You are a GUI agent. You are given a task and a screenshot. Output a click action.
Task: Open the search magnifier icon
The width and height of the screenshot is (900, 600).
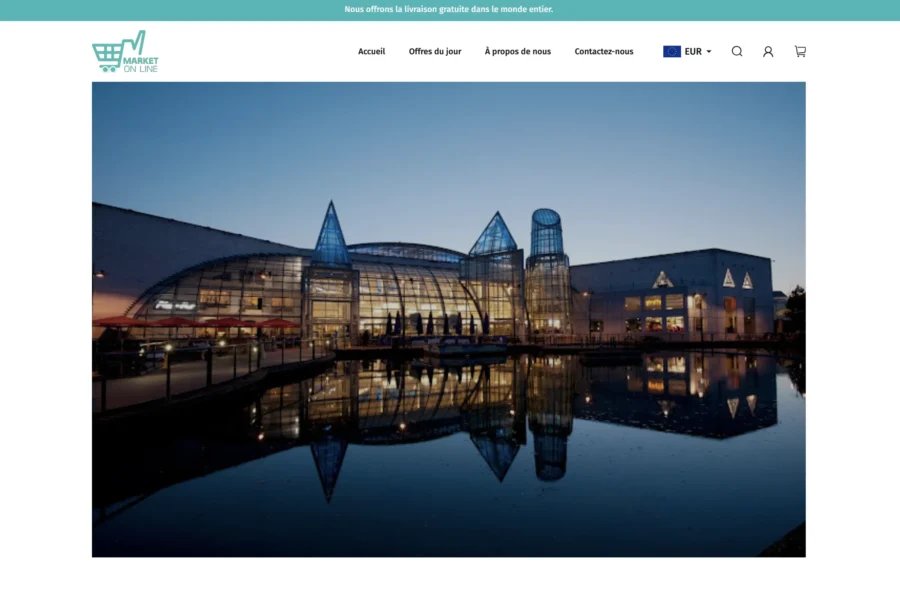pos(737,51)
